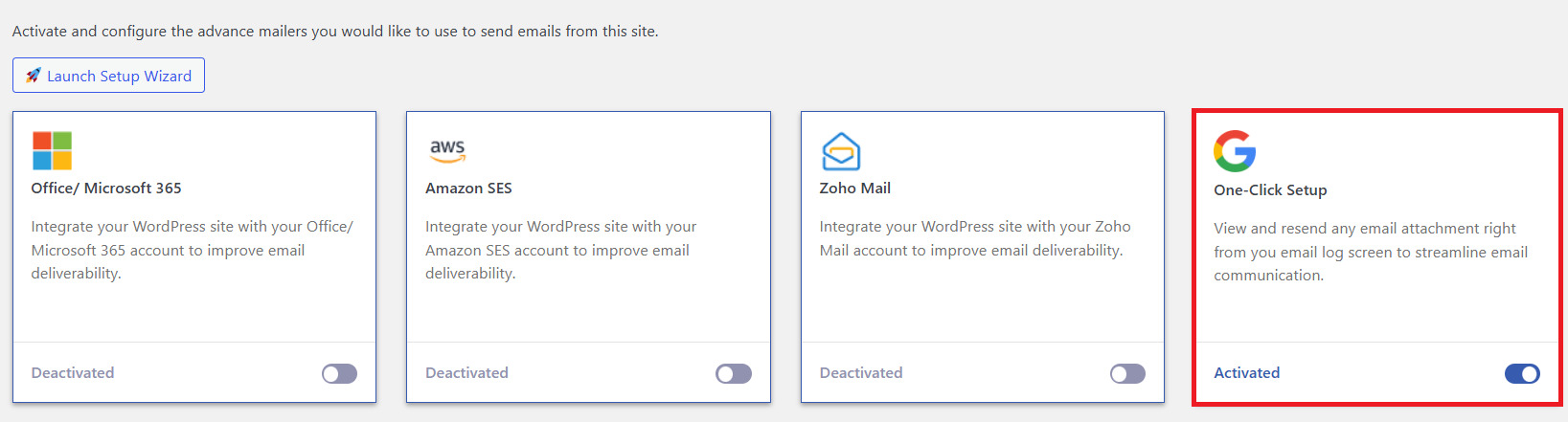Click the Amazon SES card title
This screenshot has width=1568, height=422.
[468, 189]
